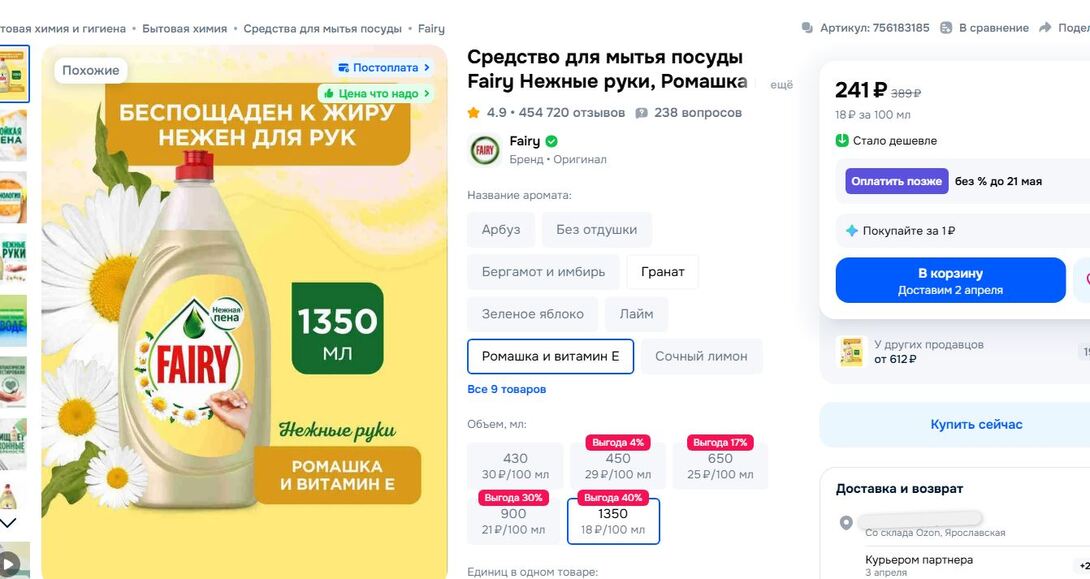This screenshot has width=1090, height=579.
Task: Click the share arrow icon
Action: tap(1046, 28)
